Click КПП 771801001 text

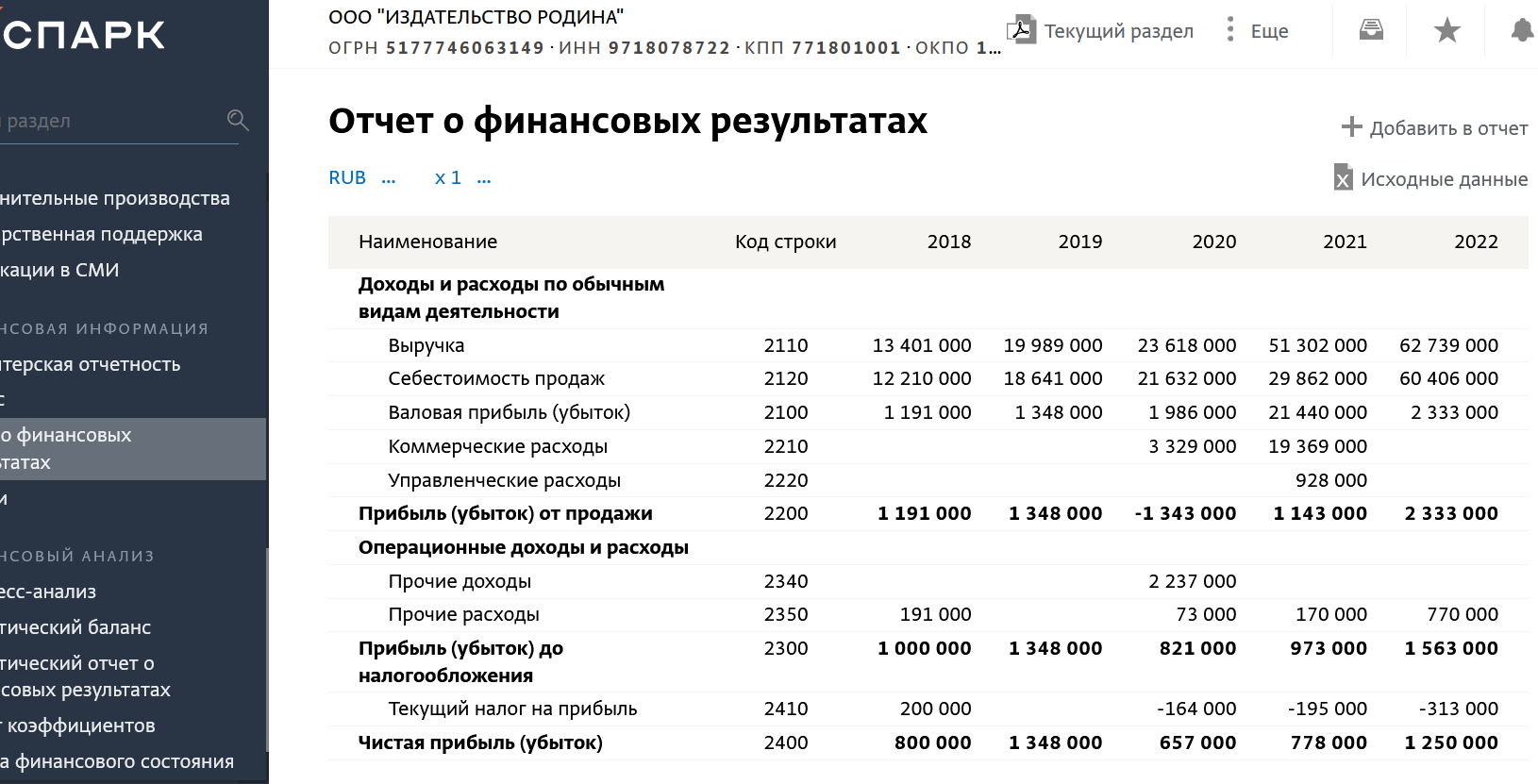point(823,47)
